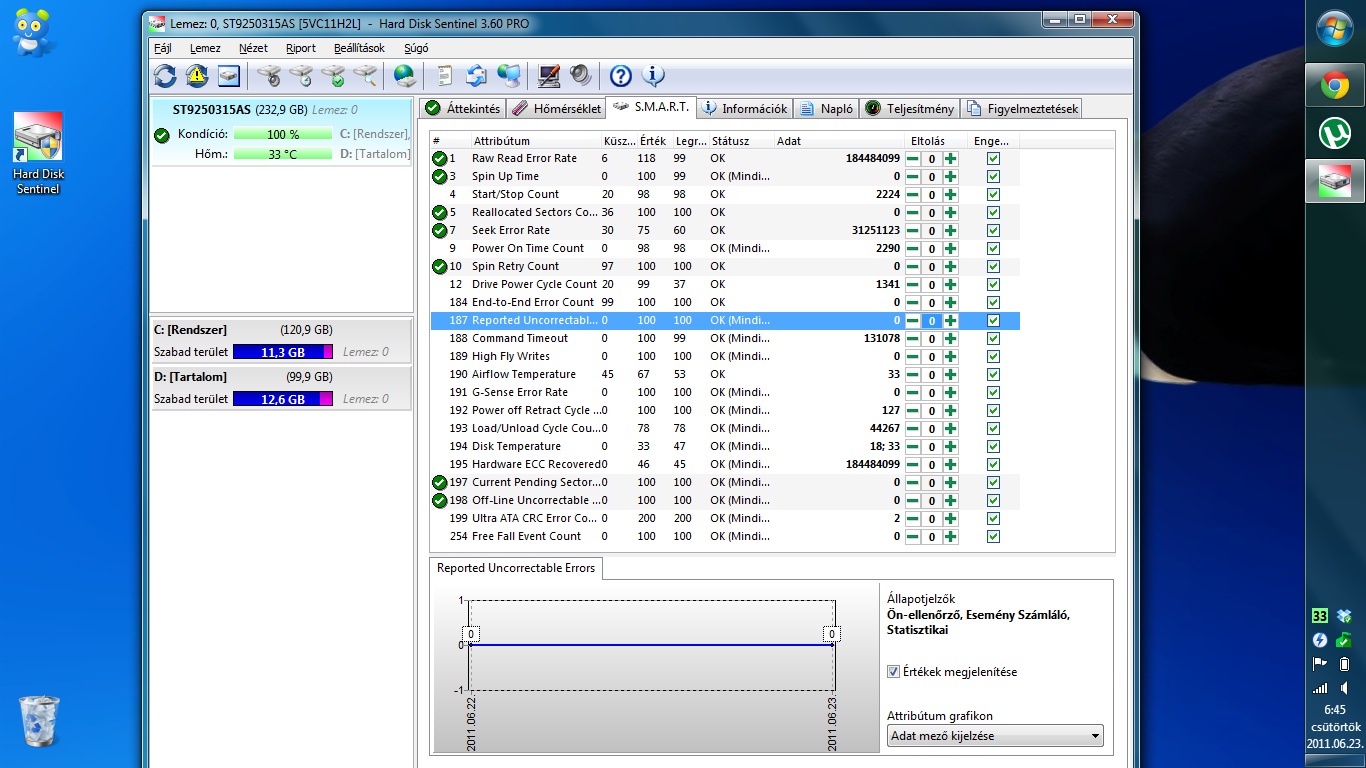The height and width of the screenshot is (768, 1366).
Task: Click the disk with gauge test icon
Action: 269,76
